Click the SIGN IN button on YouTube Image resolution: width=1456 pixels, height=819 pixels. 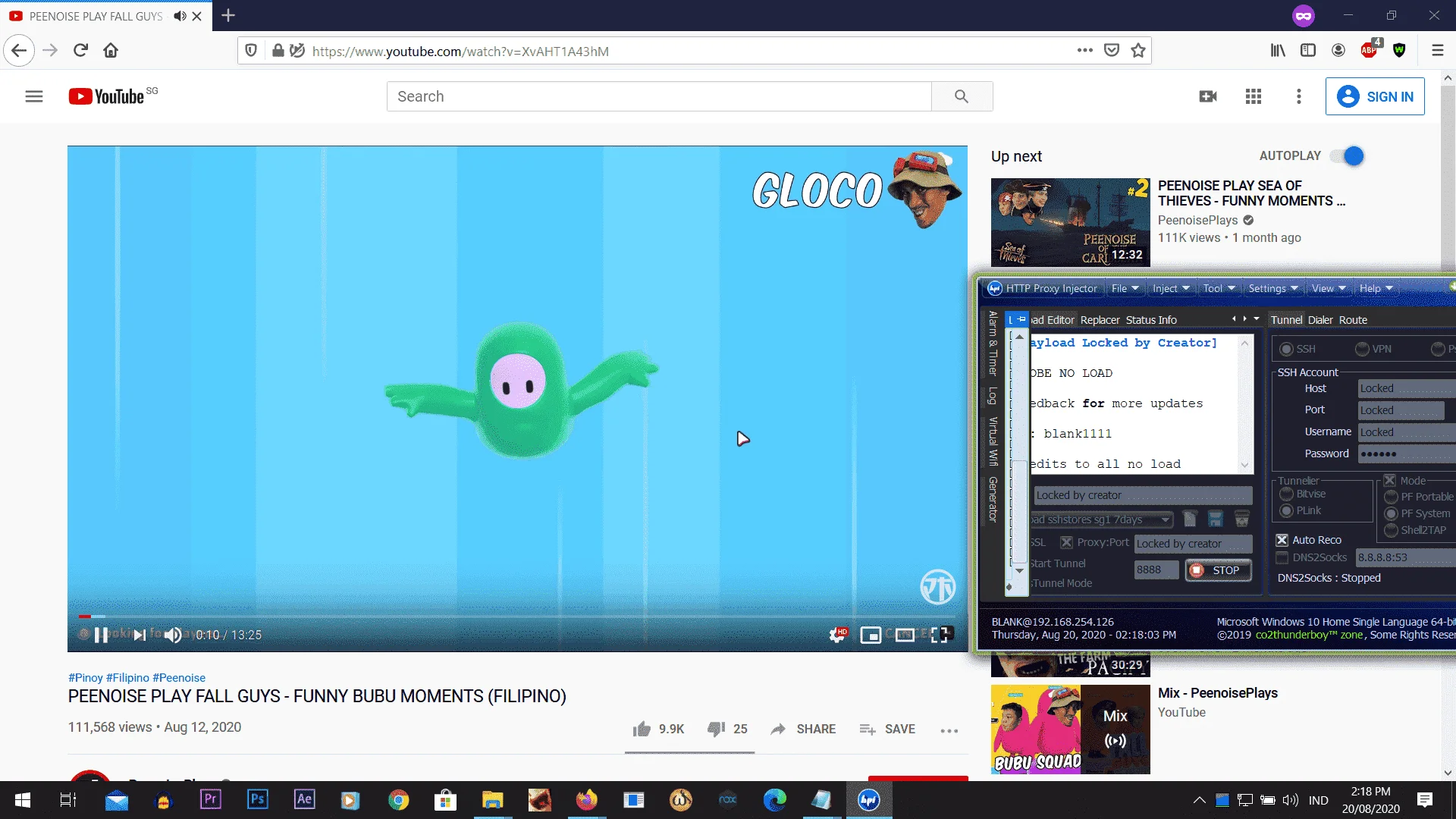click(x=1375, y=96)
